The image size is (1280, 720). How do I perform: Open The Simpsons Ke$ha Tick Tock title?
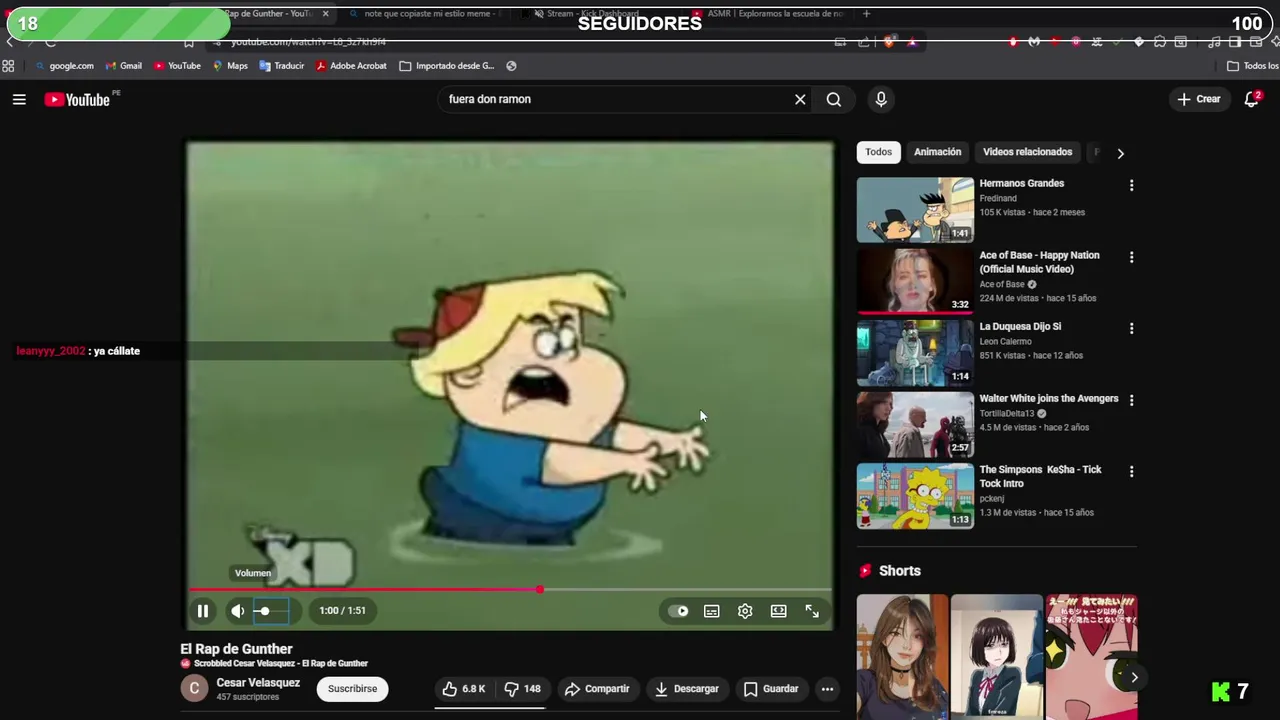click(1040, 476)
